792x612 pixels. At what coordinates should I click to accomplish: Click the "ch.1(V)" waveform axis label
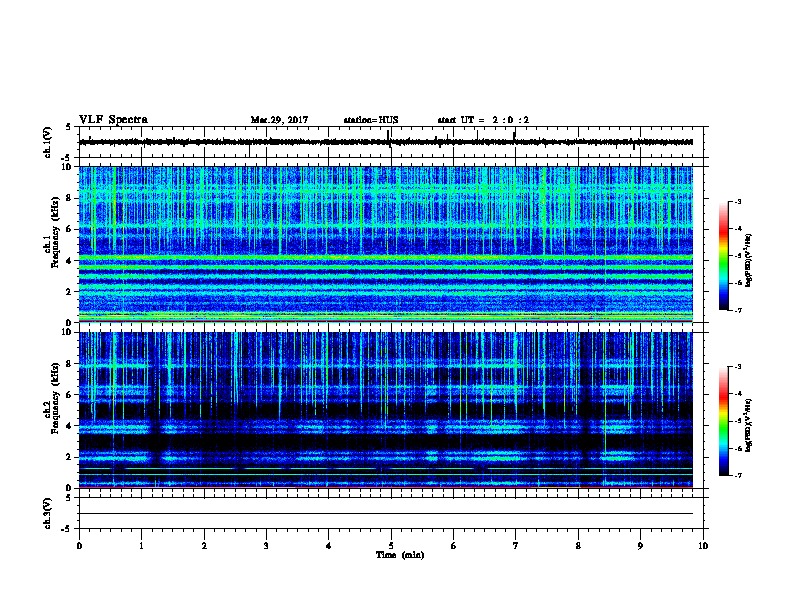click(48, 142)
